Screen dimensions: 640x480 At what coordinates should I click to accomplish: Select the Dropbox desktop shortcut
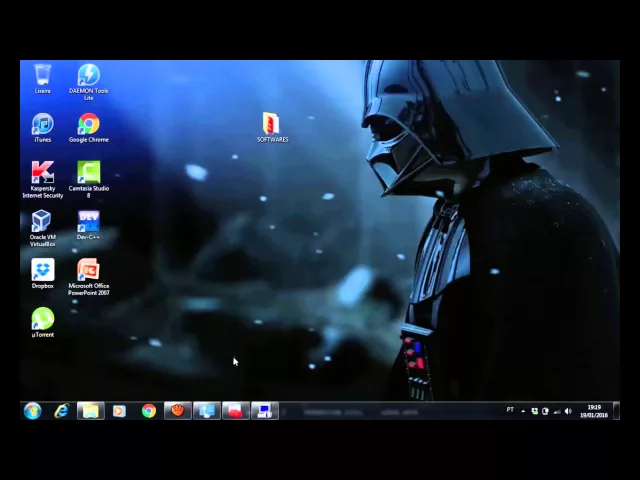[42, 273]
